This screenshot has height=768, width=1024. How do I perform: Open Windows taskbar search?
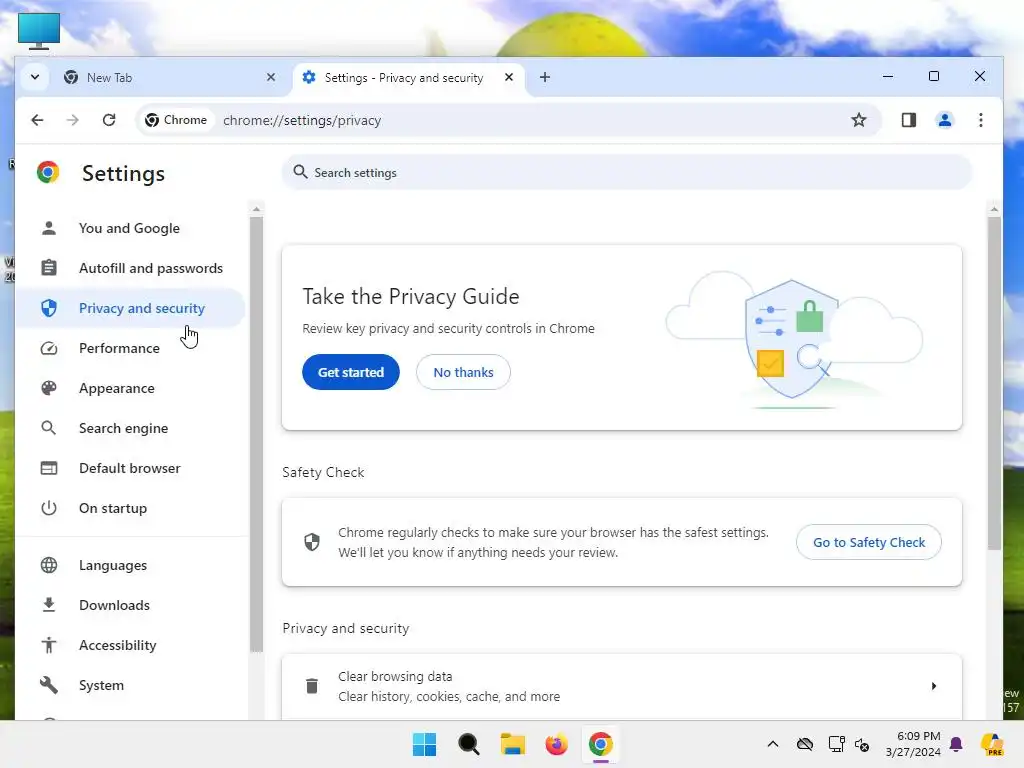pos(469,744)
